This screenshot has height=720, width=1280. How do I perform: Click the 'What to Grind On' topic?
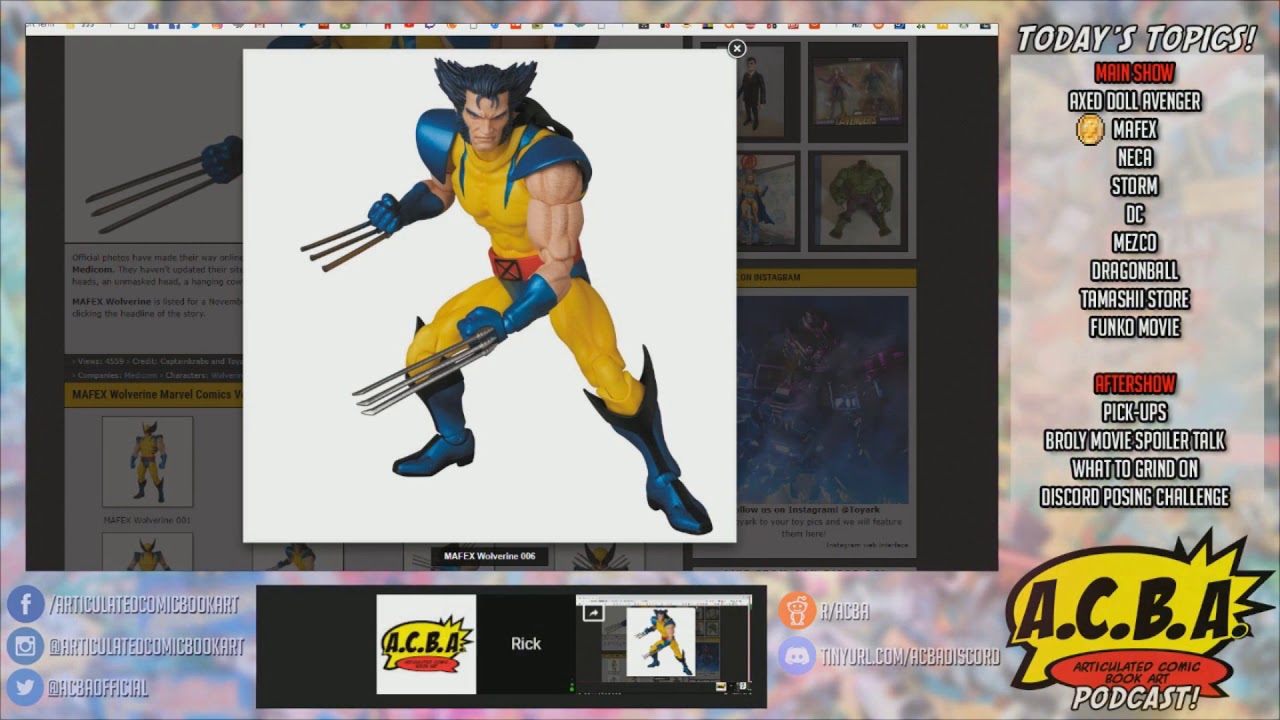point(1134,469)
